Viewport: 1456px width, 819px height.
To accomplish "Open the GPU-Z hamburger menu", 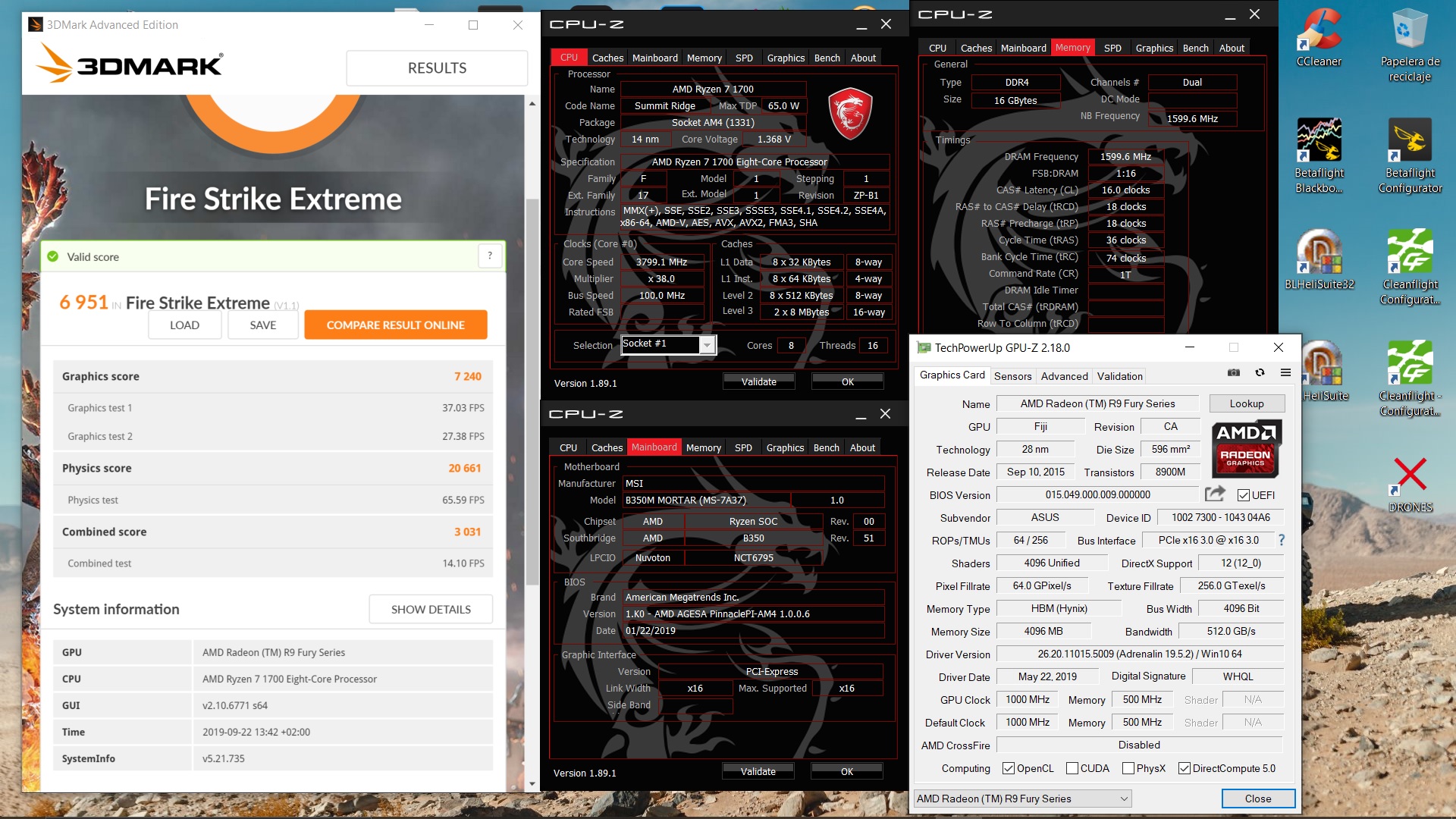I will coord(1285,372).
